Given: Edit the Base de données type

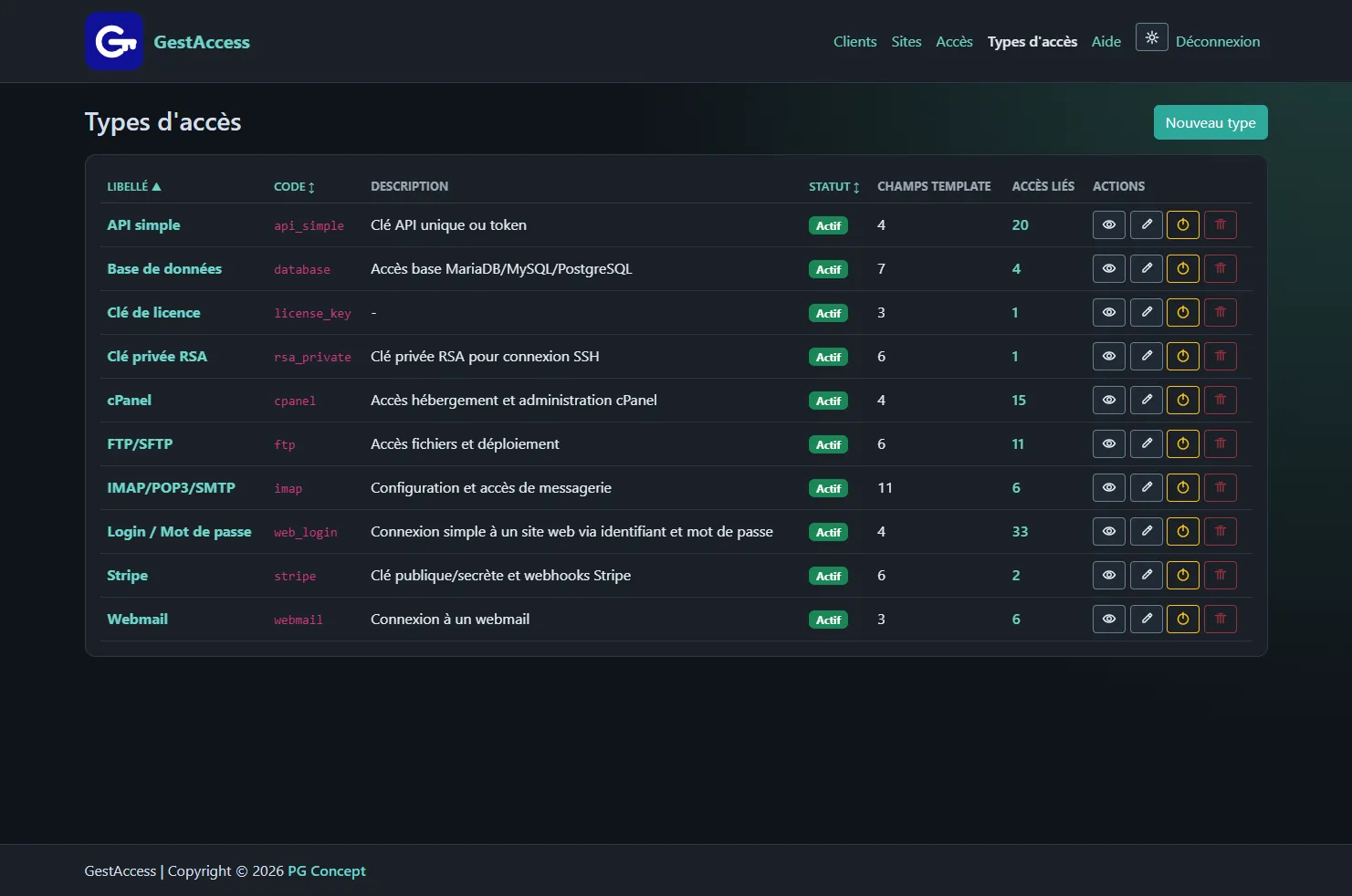Looking at the screenshot, I should tap(1147, 268).
